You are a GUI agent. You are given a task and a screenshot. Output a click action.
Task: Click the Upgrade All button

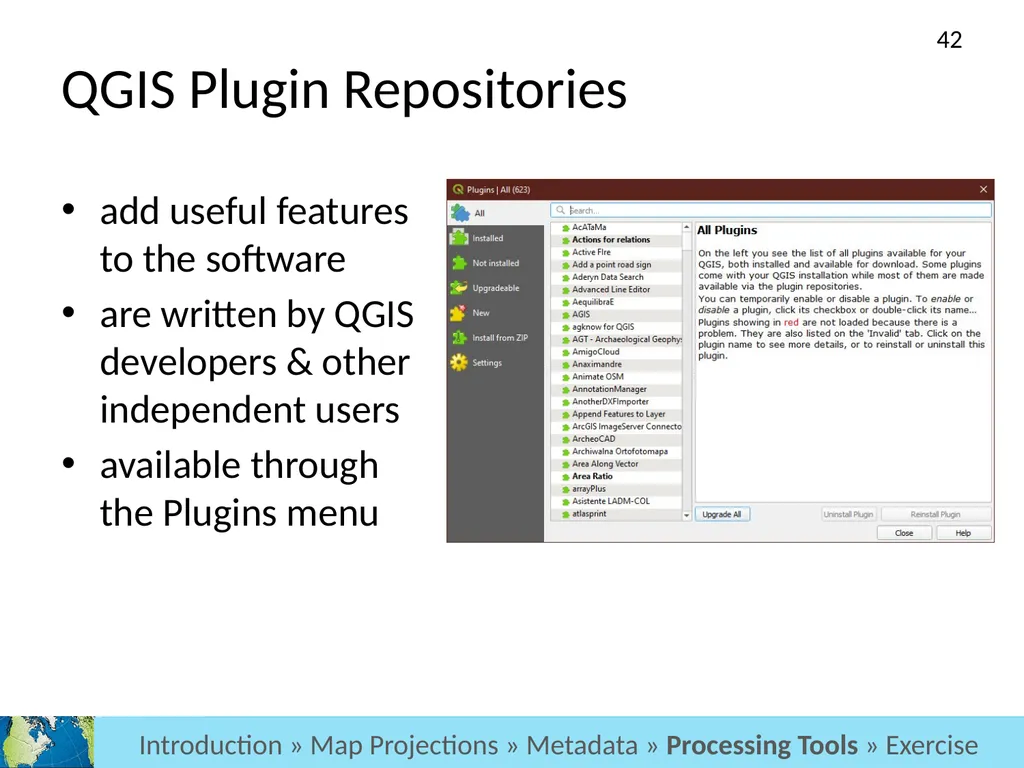(722, 514)
